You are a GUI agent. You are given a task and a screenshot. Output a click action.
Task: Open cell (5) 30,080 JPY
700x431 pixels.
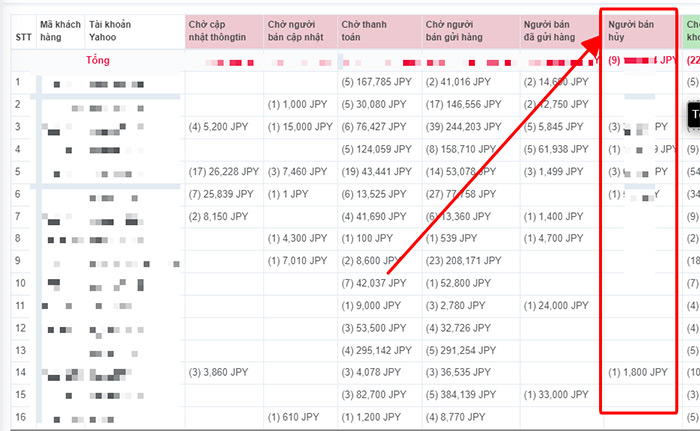(374, 105)
